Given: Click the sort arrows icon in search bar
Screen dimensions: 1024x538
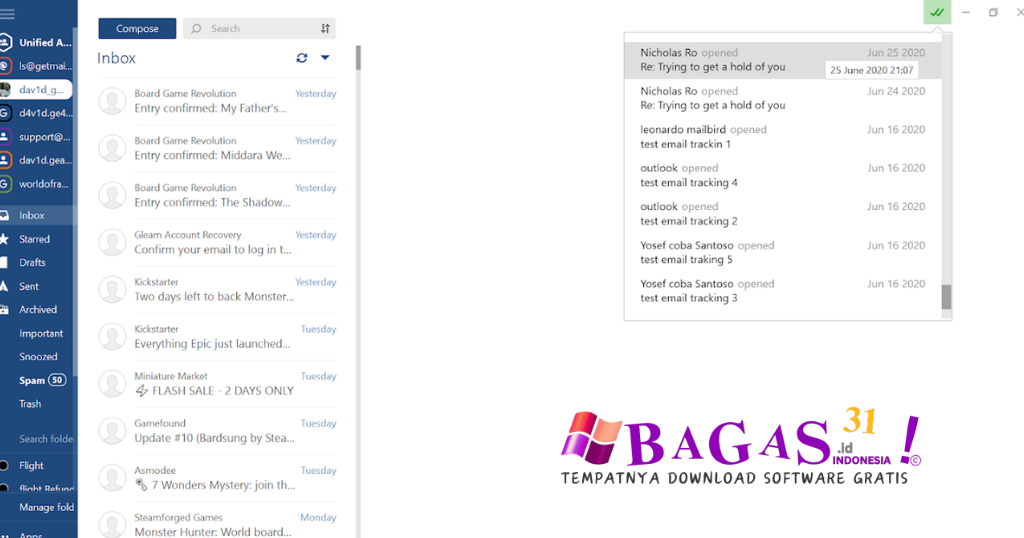Looking at the screenshot, I should 325,29.
